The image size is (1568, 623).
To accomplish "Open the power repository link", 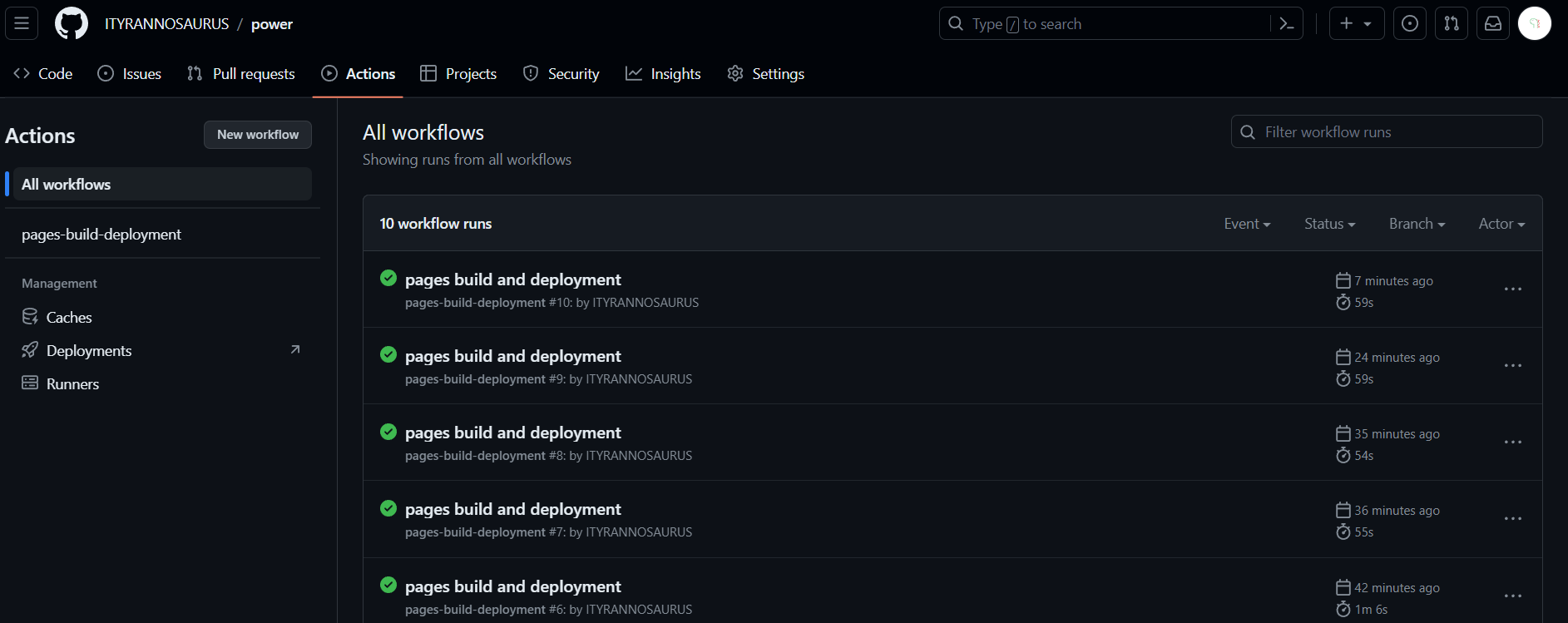I will pos(272,24).
